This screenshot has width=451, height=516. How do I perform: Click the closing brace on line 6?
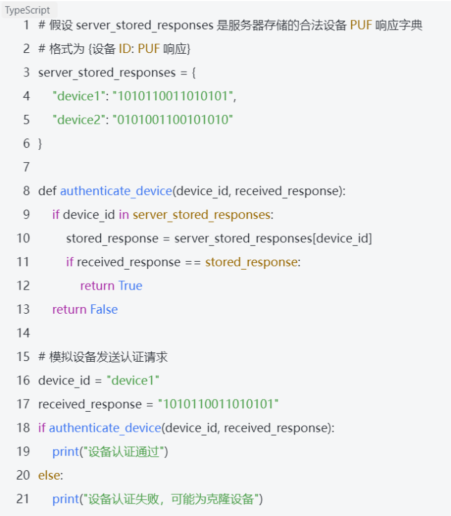(x=40, y=144)
